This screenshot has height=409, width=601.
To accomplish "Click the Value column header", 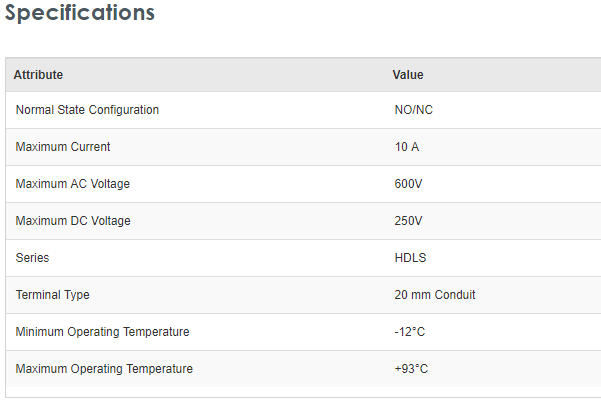I will coord(408,75).
